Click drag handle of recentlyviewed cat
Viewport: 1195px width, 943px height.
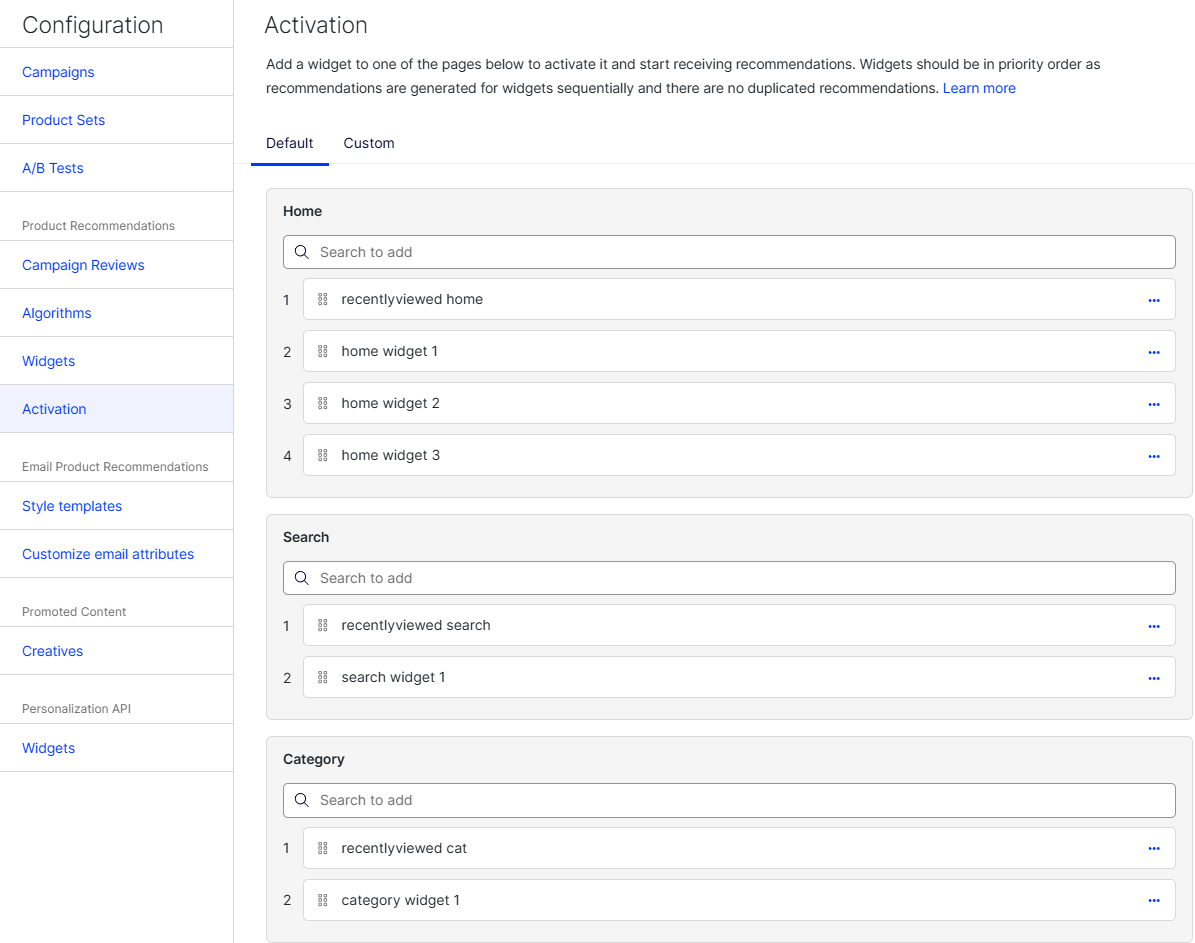point(323,848)
